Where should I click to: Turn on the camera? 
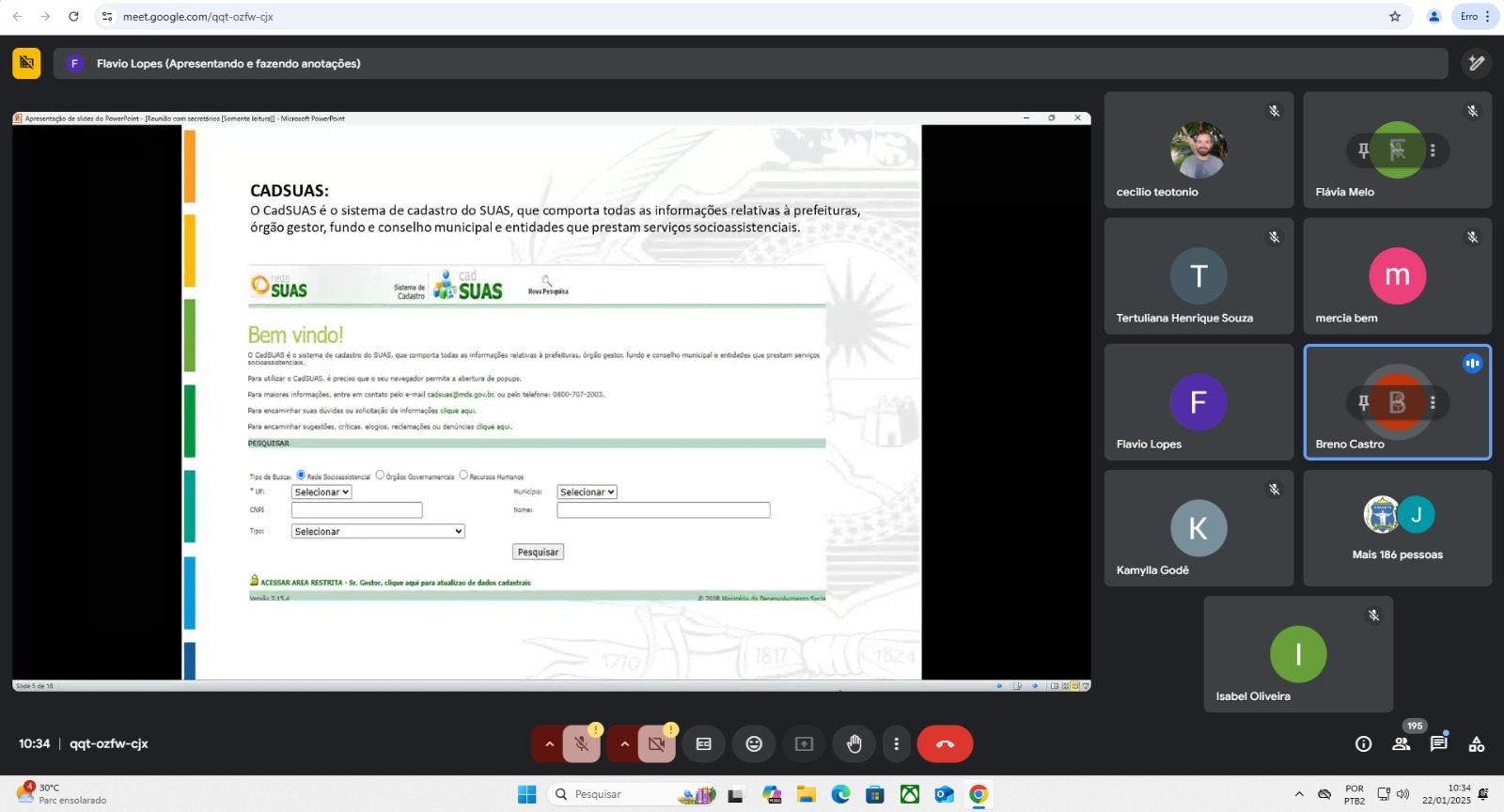point(657,744)
